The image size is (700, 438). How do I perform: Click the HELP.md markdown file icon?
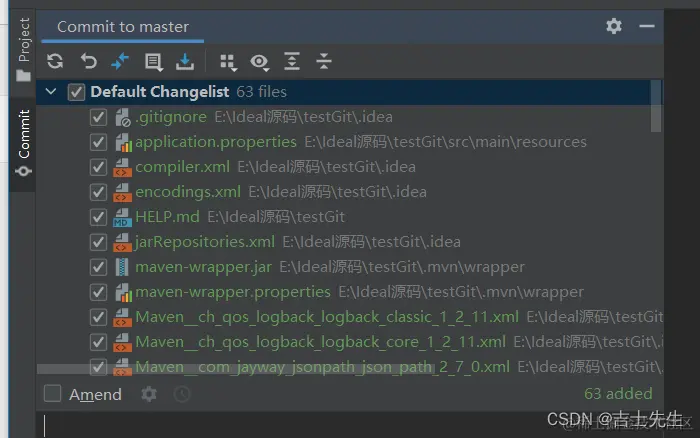point(122,217)
